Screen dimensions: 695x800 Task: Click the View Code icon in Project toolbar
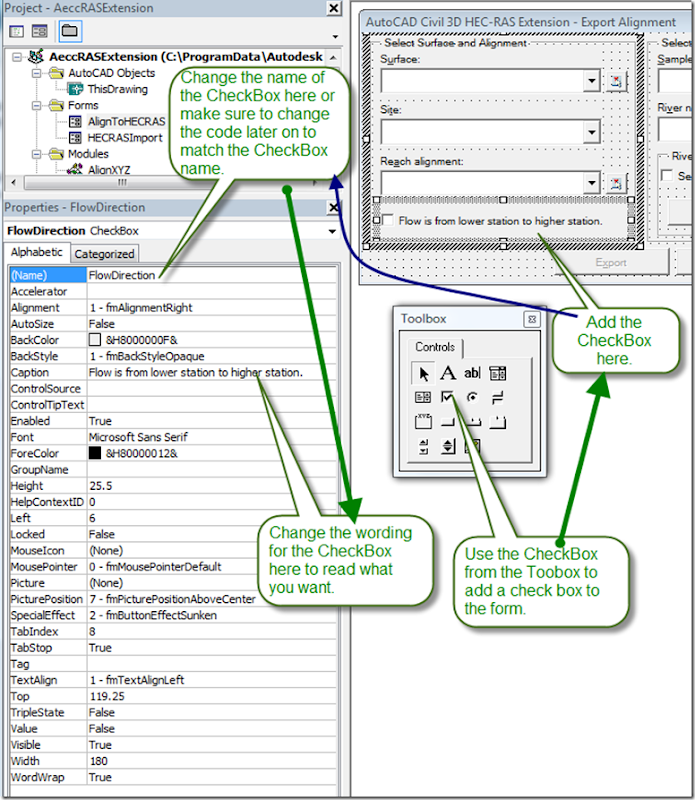click(x=16, y=31)
